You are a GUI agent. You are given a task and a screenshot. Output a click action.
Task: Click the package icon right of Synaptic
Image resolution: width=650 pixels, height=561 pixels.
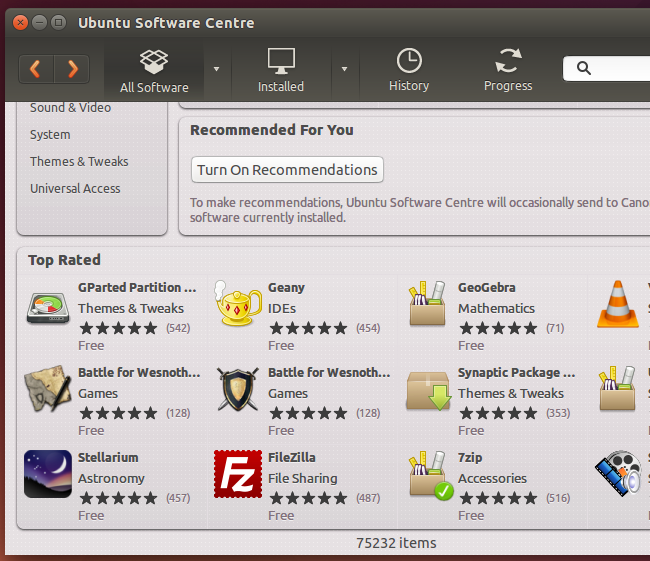[617, 389]
